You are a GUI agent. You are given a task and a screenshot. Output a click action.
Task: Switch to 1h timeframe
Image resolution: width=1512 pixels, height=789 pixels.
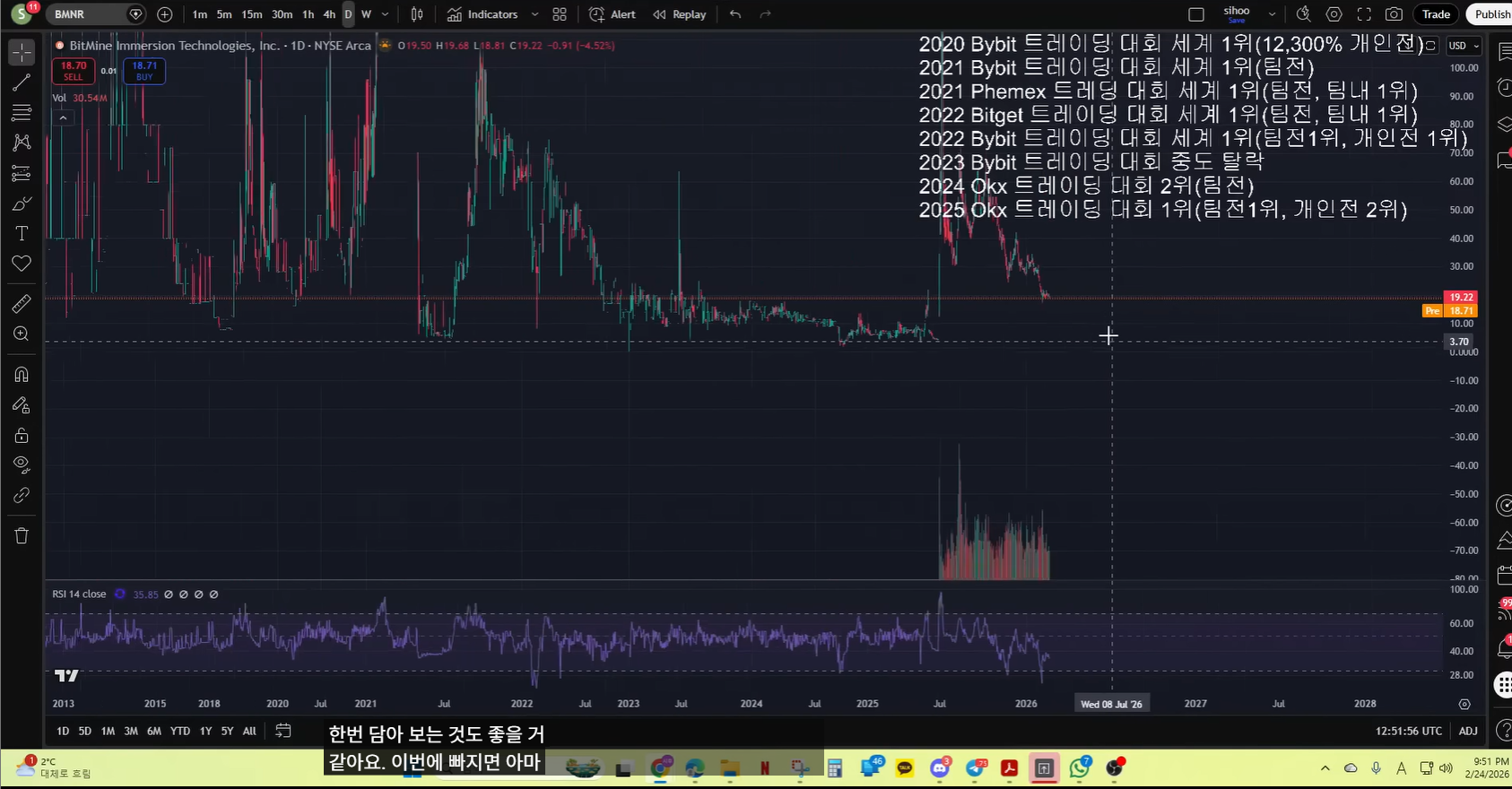[x=308, y=14]
